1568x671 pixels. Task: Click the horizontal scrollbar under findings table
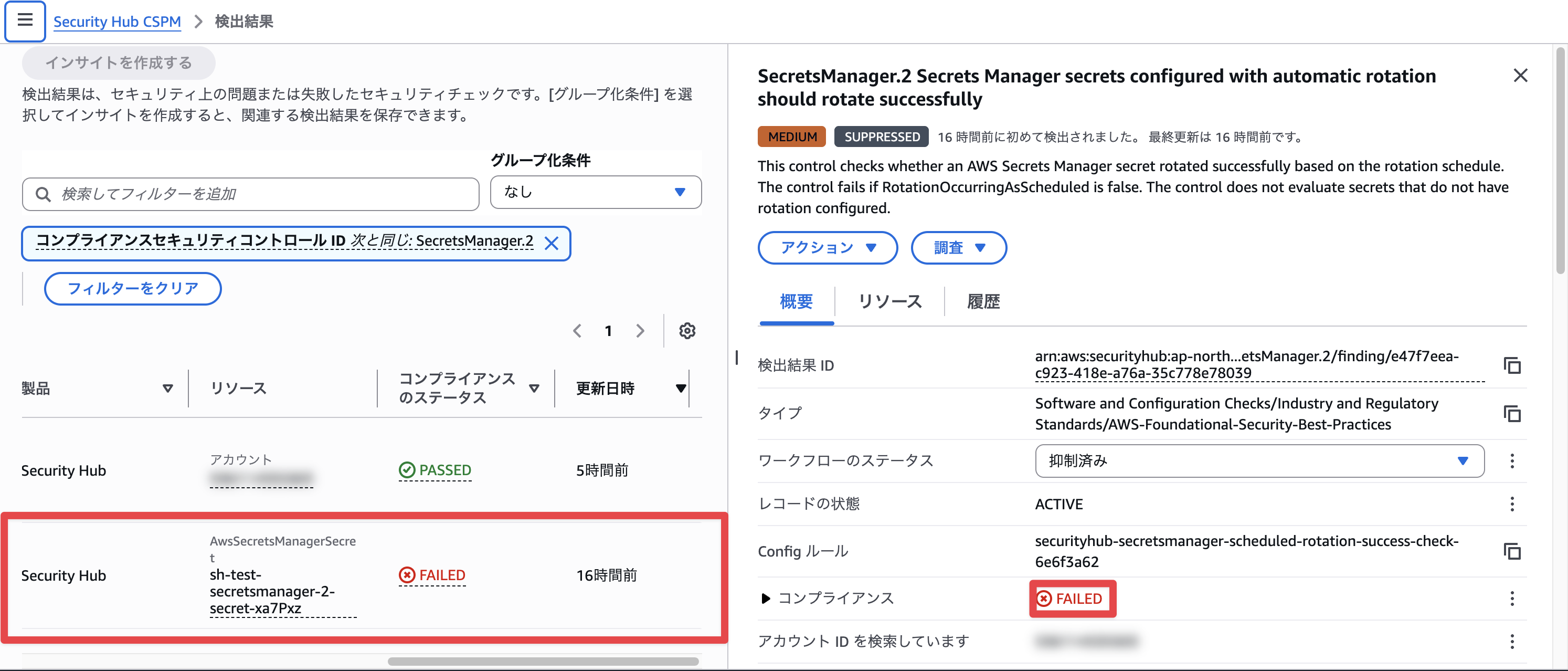[543, 661]
